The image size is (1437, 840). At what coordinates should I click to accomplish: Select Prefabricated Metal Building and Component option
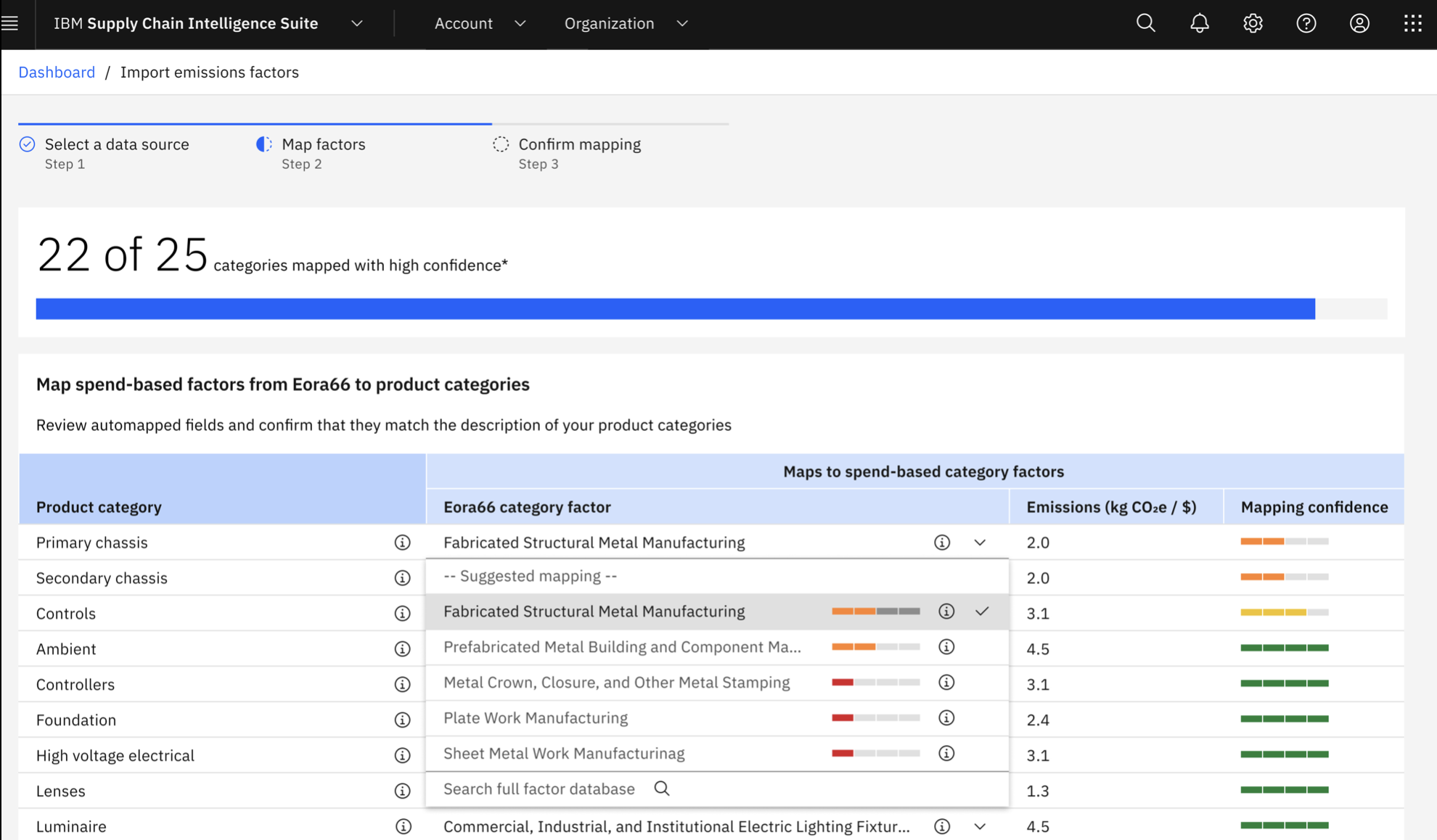click(x=622, y=647)
